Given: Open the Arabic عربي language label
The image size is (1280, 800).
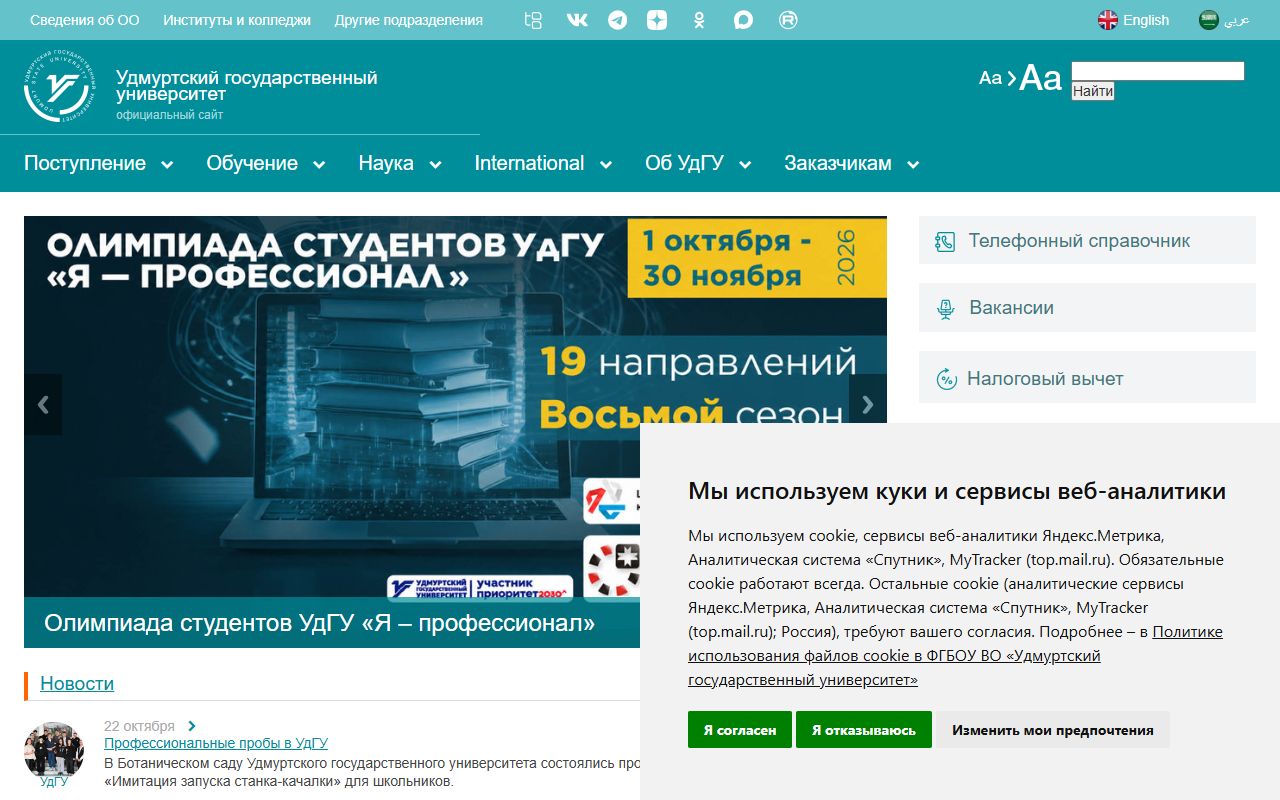Looking at the screenshot, I should (1237, 20).
